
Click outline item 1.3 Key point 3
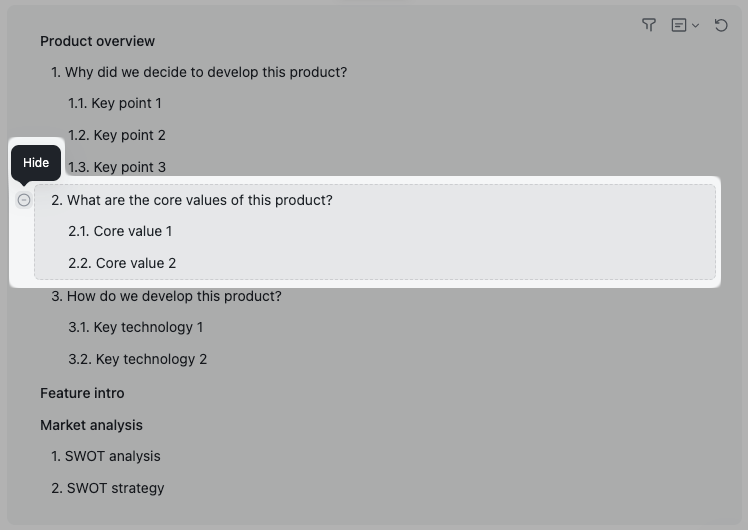117,167
